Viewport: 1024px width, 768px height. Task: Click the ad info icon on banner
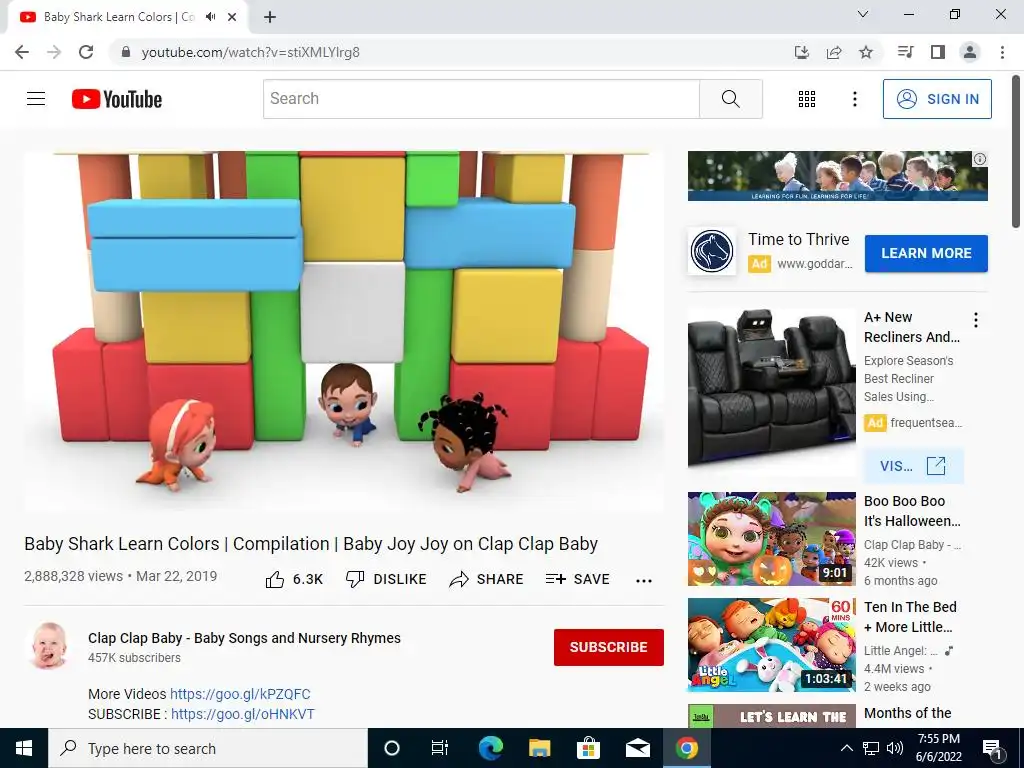point(980,159)
